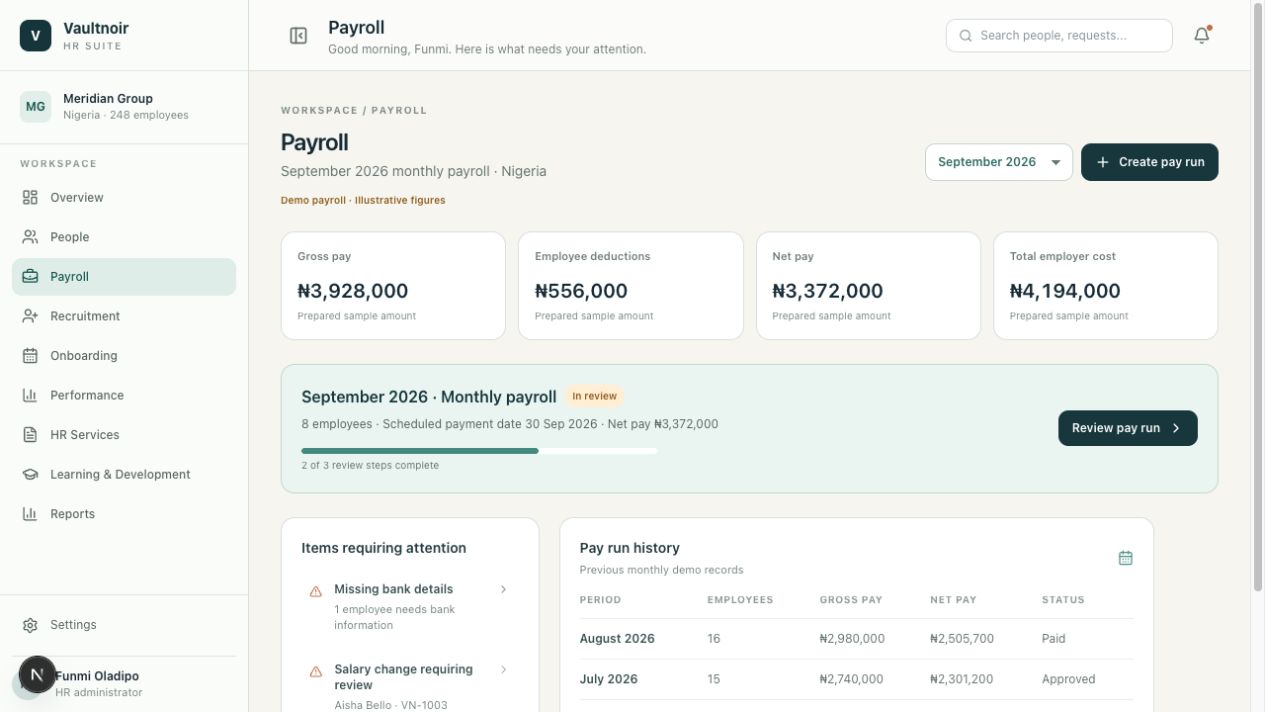Click the Net pay ₦3,372,000 card

tap(868, 286)
